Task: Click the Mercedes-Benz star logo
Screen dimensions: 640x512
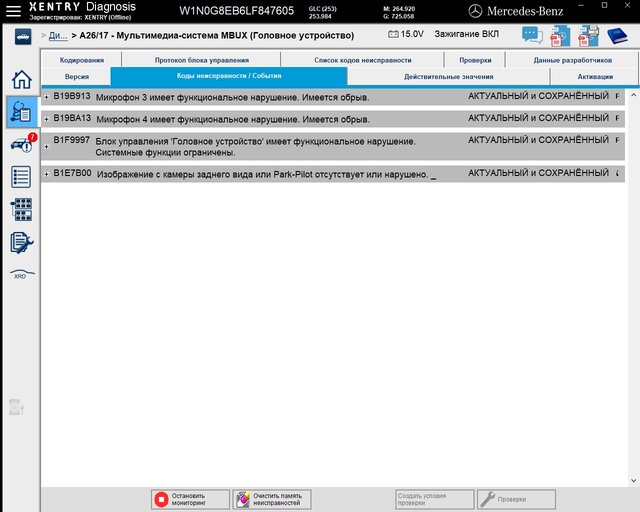Action: coord(475,11)
